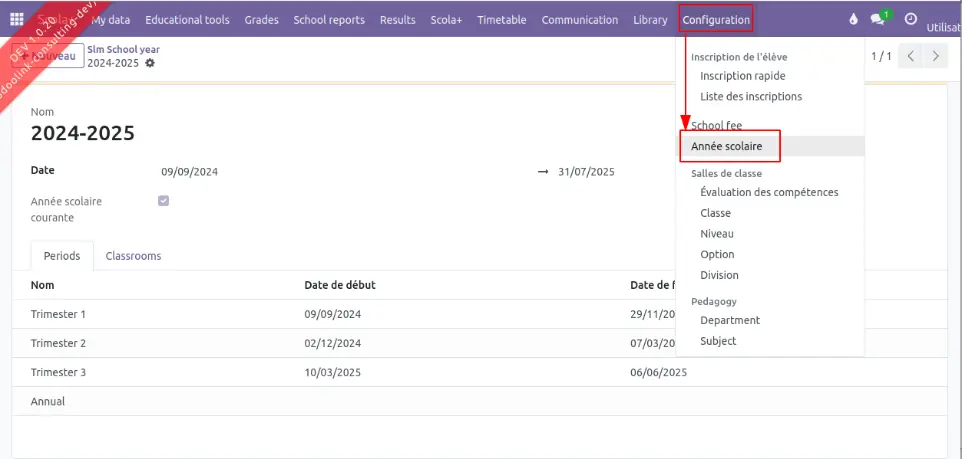Viewport: 962px width, 459px height.
Task: Open the apps grid menu icon
Action: point(18,20)
